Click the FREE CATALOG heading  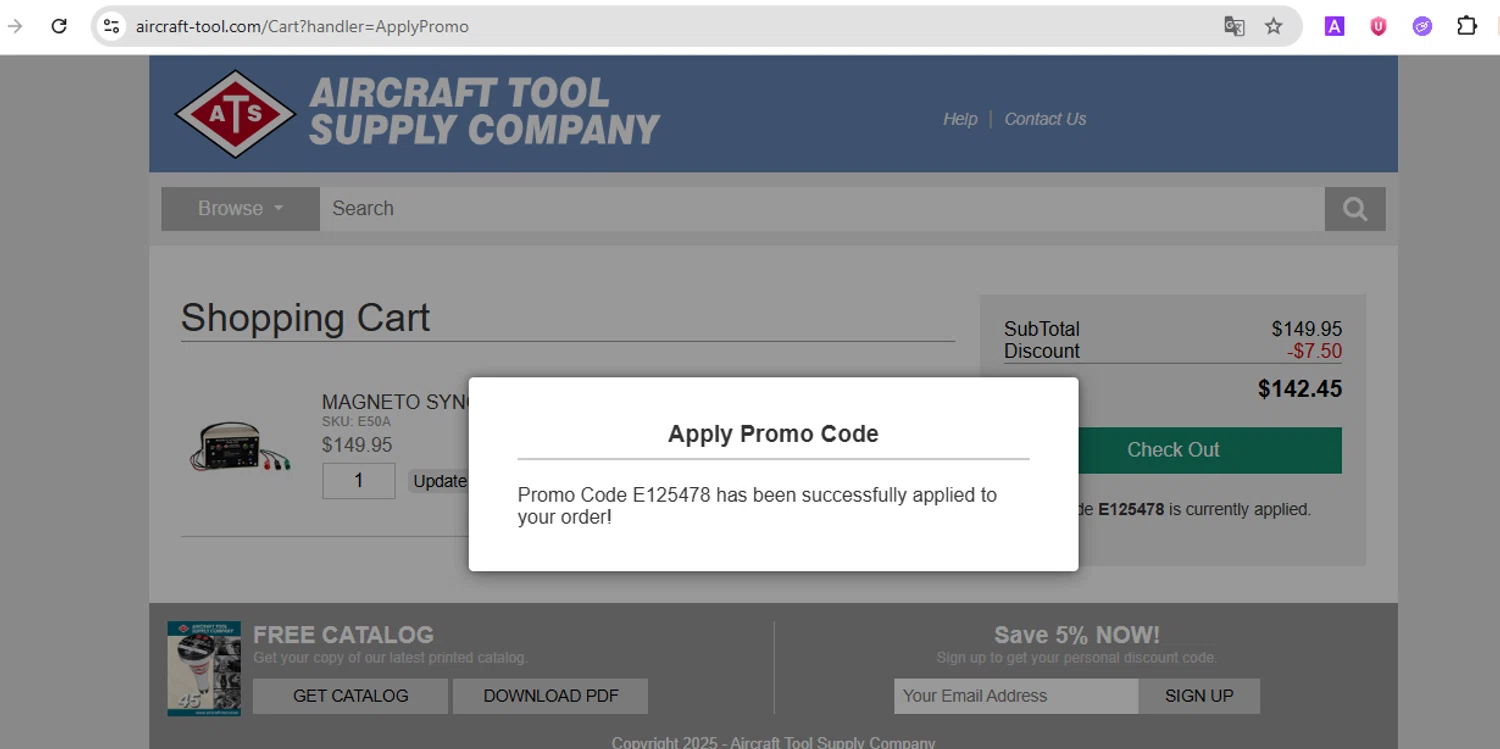pos(343,635)
